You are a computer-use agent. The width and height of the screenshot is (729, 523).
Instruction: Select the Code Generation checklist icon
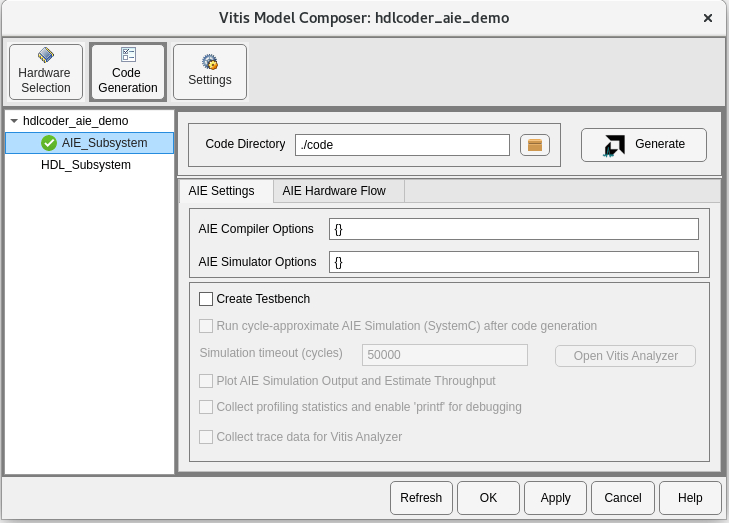tap(128, 54)
